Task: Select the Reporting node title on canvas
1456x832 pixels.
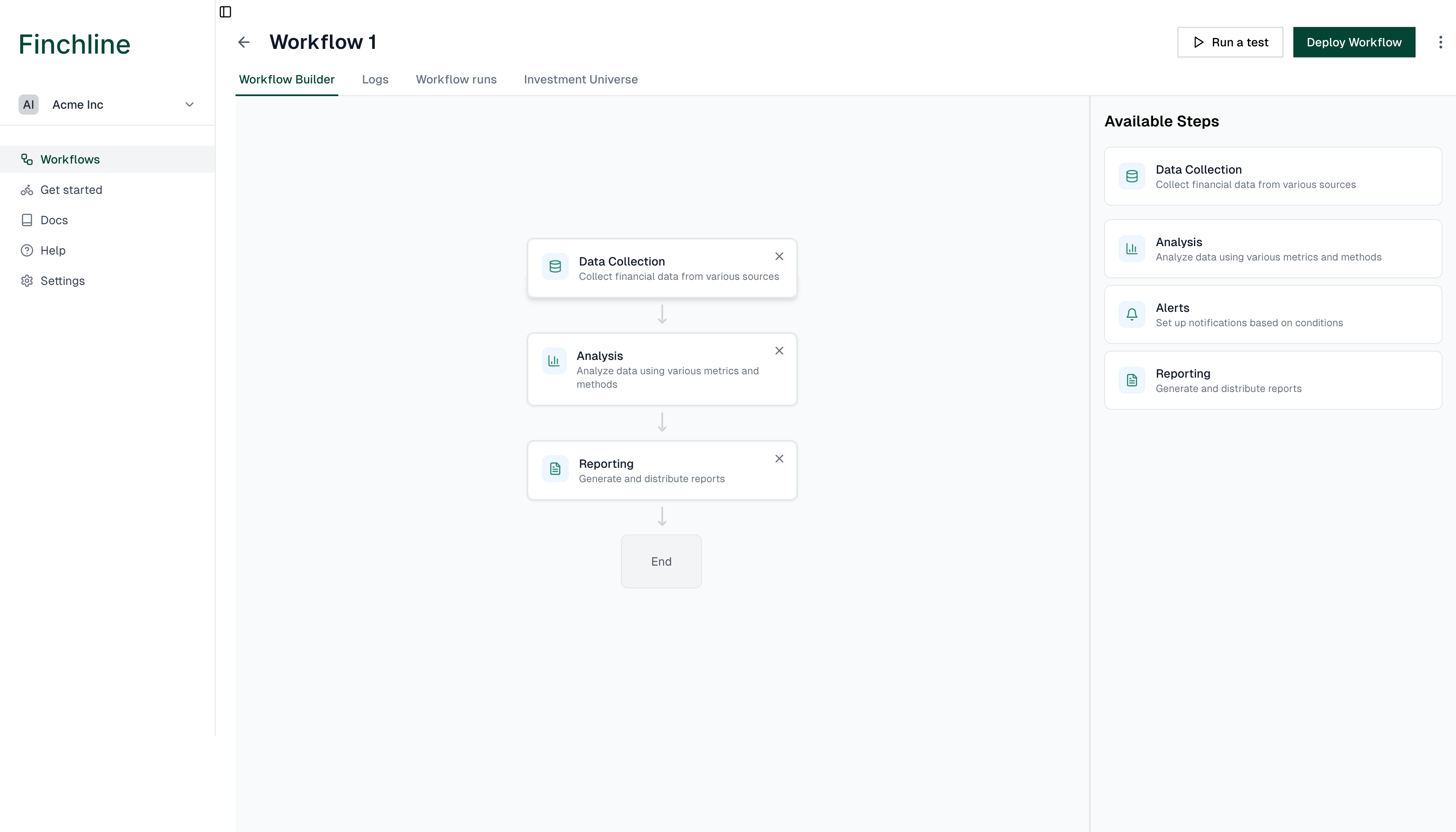Action: (606, 464)
